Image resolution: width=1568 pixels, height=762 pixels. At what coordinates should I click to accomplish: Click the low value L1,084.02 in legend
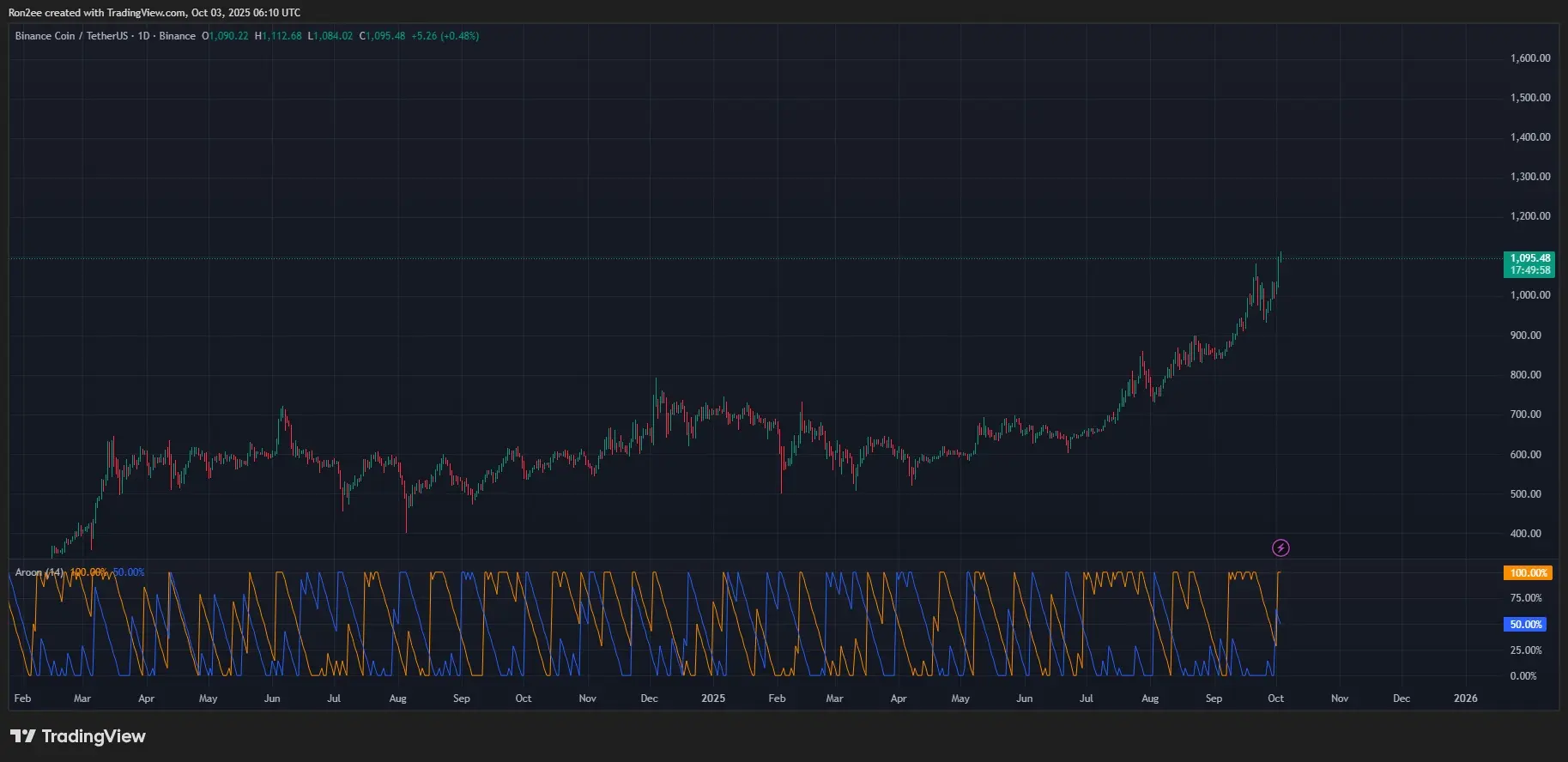click(x=331, y=36)
